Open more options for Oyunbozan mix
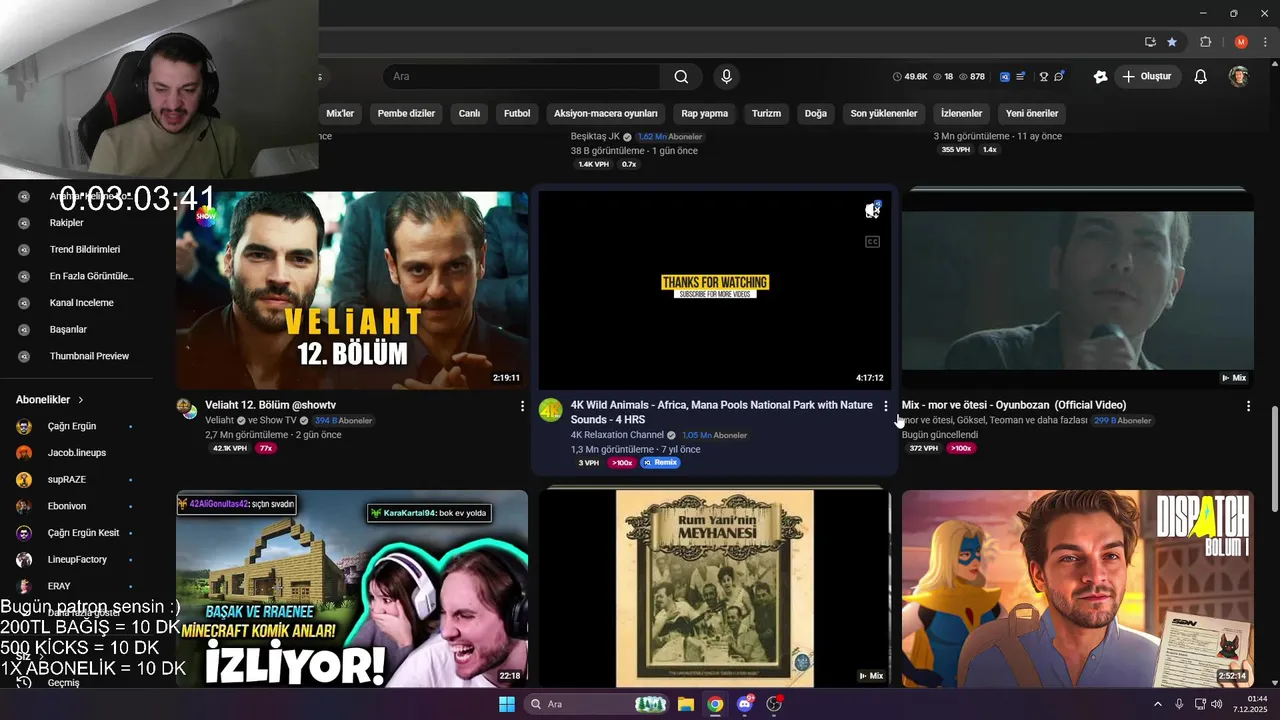Viewport: 1280px width, 720px height. click(x=1248, y=406)
